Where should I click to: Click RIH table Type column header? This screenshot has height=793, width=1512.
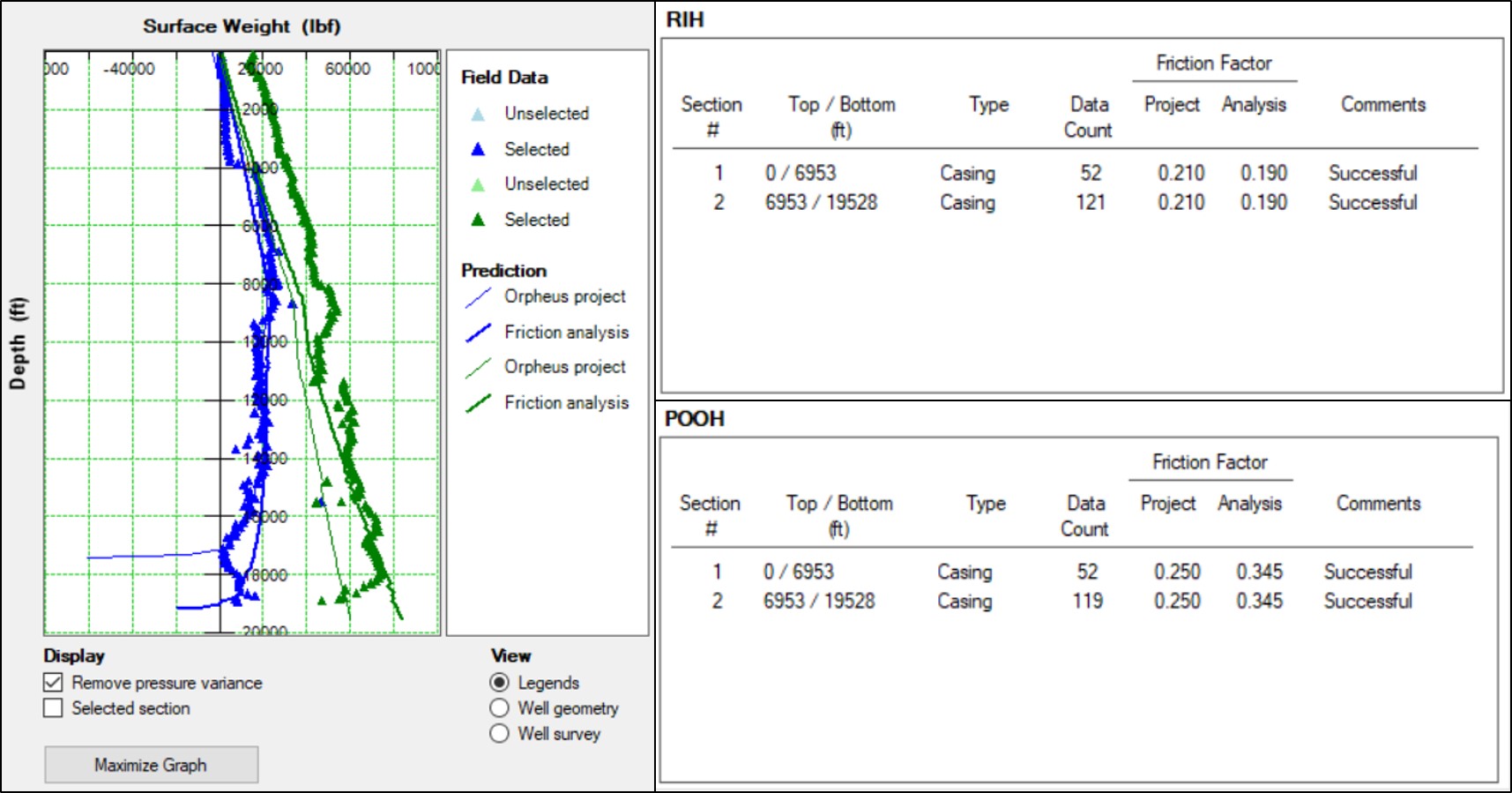click(988, 104)
